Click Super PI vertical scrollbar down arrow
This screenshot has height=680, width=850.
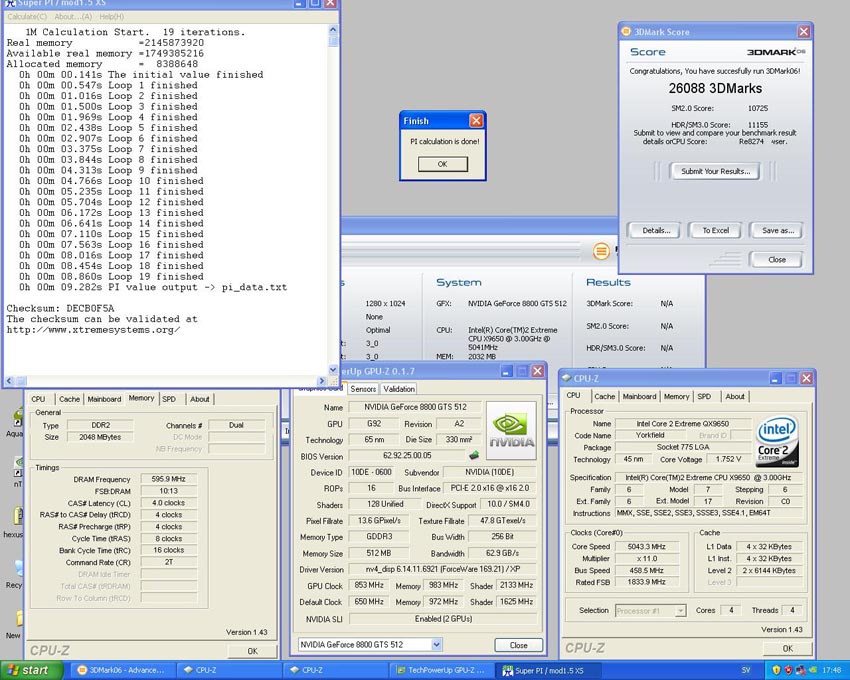coord(333,369)
